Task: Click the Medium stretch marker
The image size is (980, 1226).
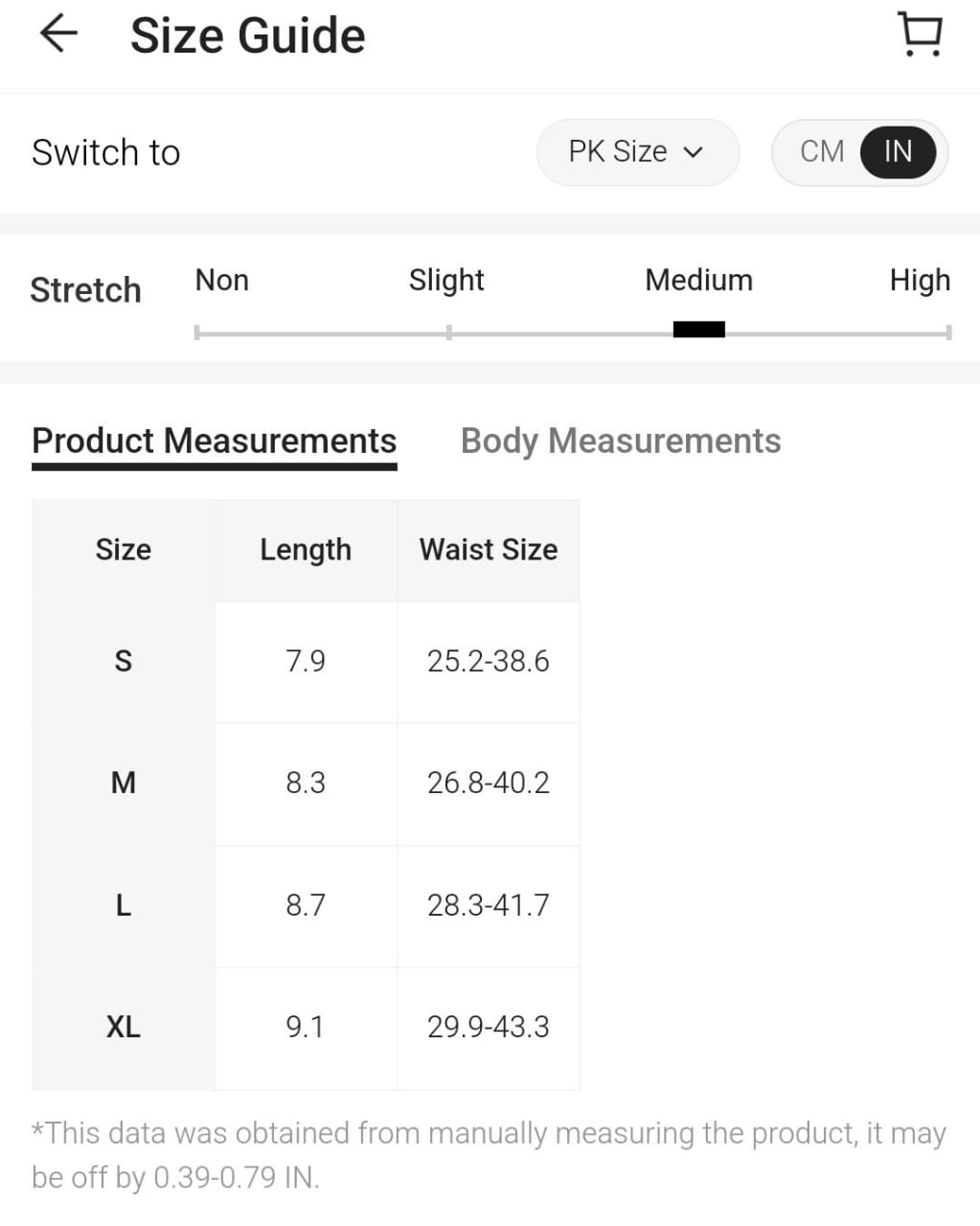Action: pyautogui.click(x=699, y=329)
